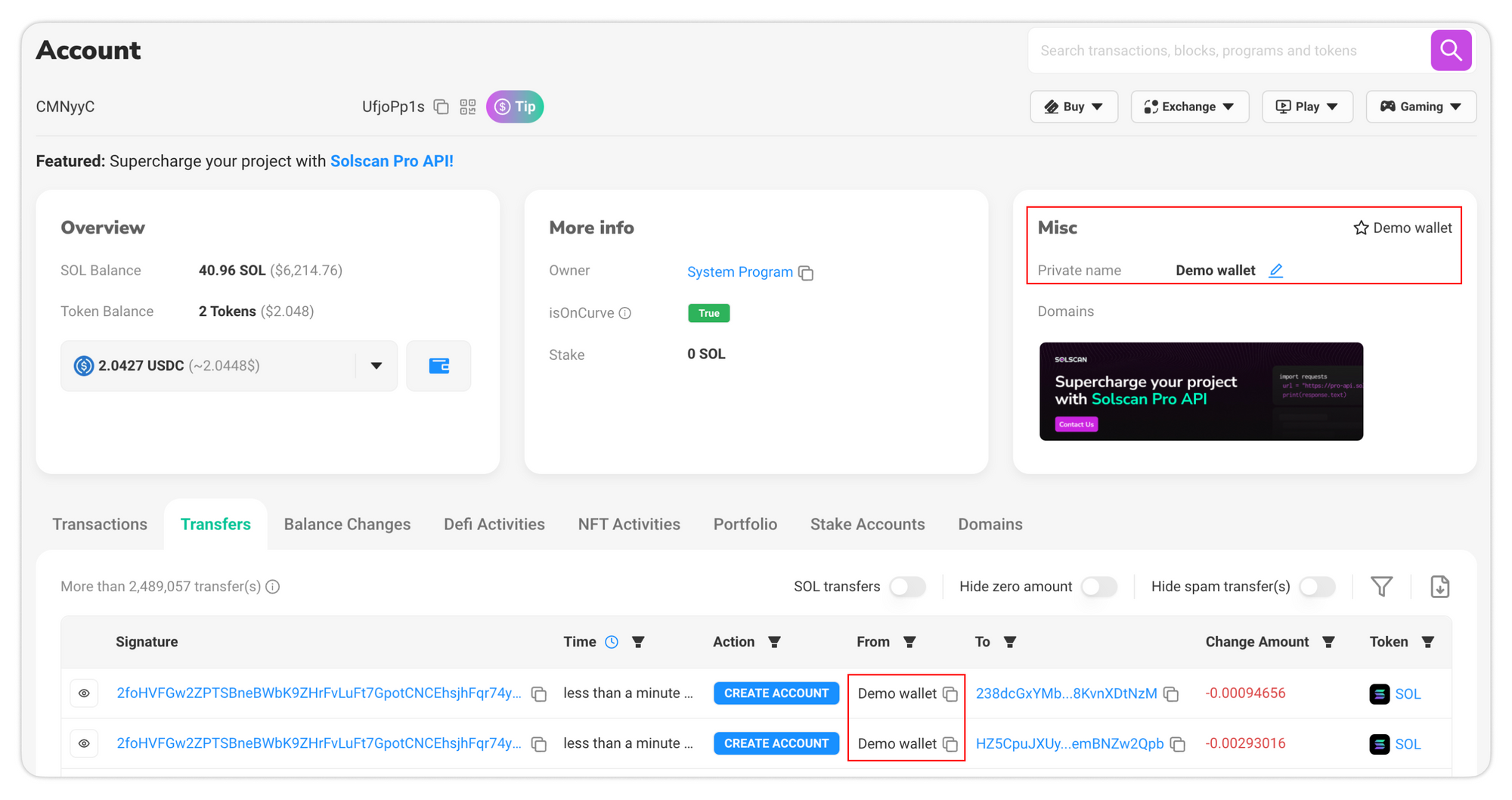This screenshot has width=1512, height=800.
Task: Click CREATE ACCOUNT in the 238dcGxYMb row
Action: tap(776, 693)
